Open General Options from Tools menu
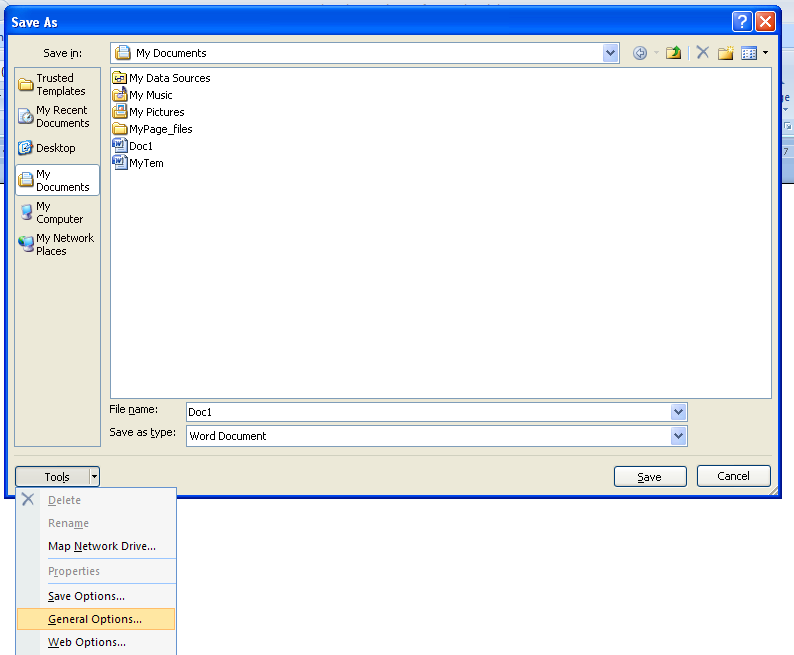 [96, 619]
